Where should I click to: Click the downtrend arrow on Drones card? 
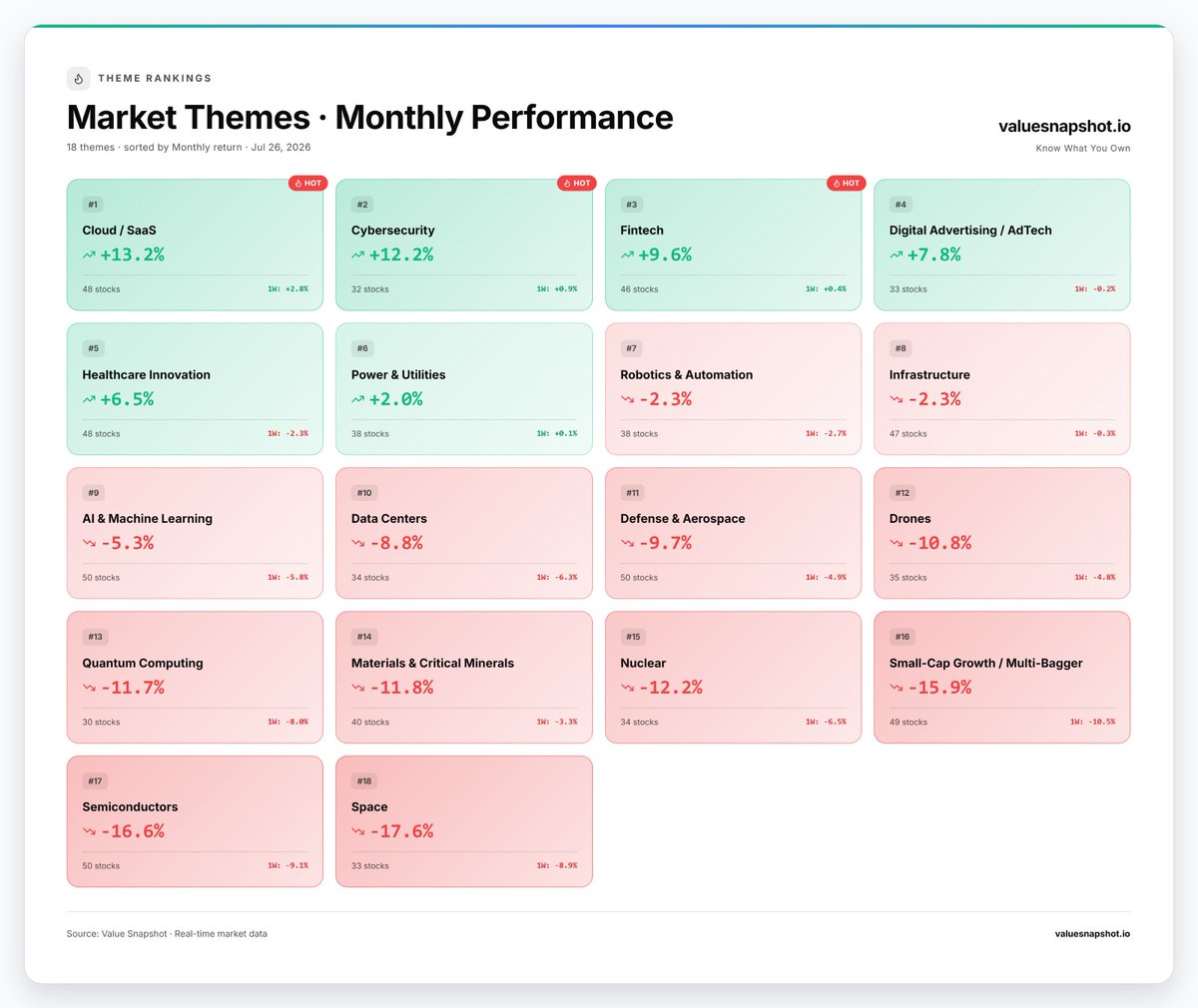click(x=897, y=544)
